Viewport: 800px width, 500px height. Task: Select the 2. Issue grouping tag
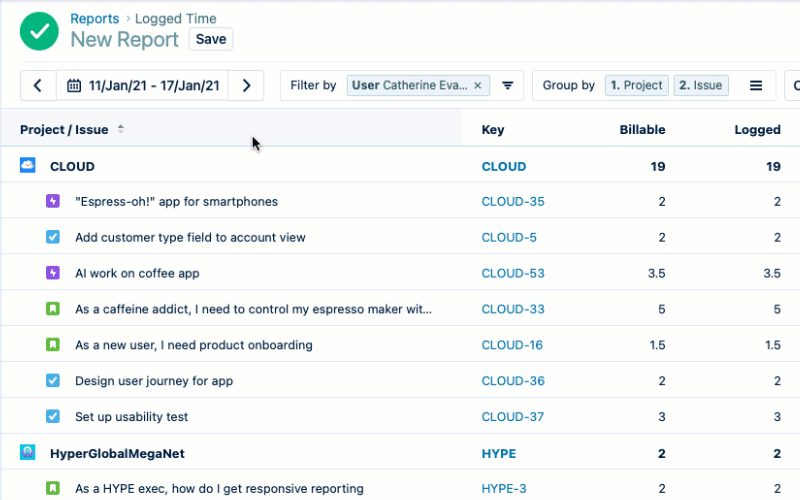(700, 86)
